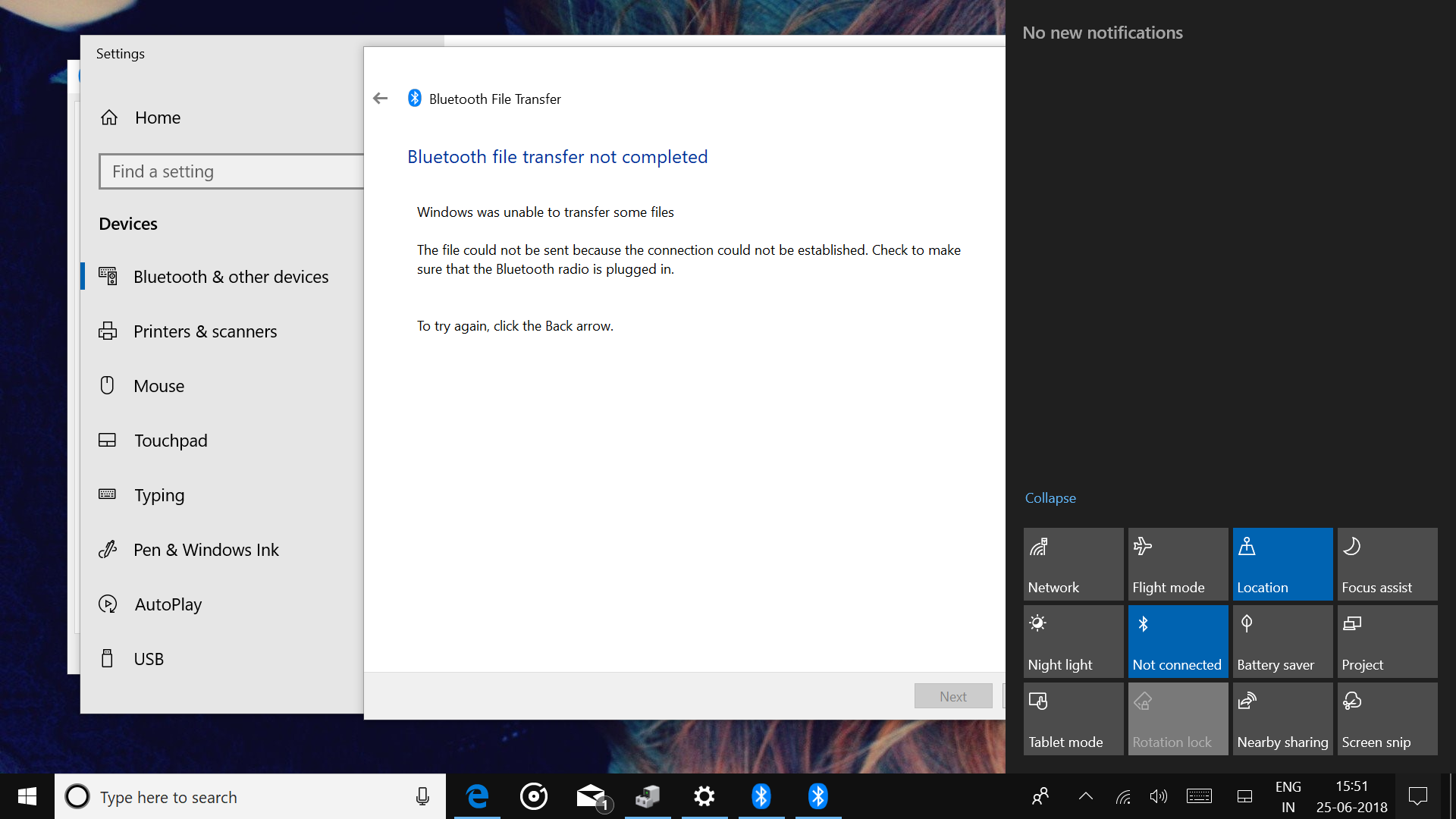Click the Bluetooth icon in taskbar
This screenshot has height=819, width=1456.
pyautogui.click(x=762, y=796)
